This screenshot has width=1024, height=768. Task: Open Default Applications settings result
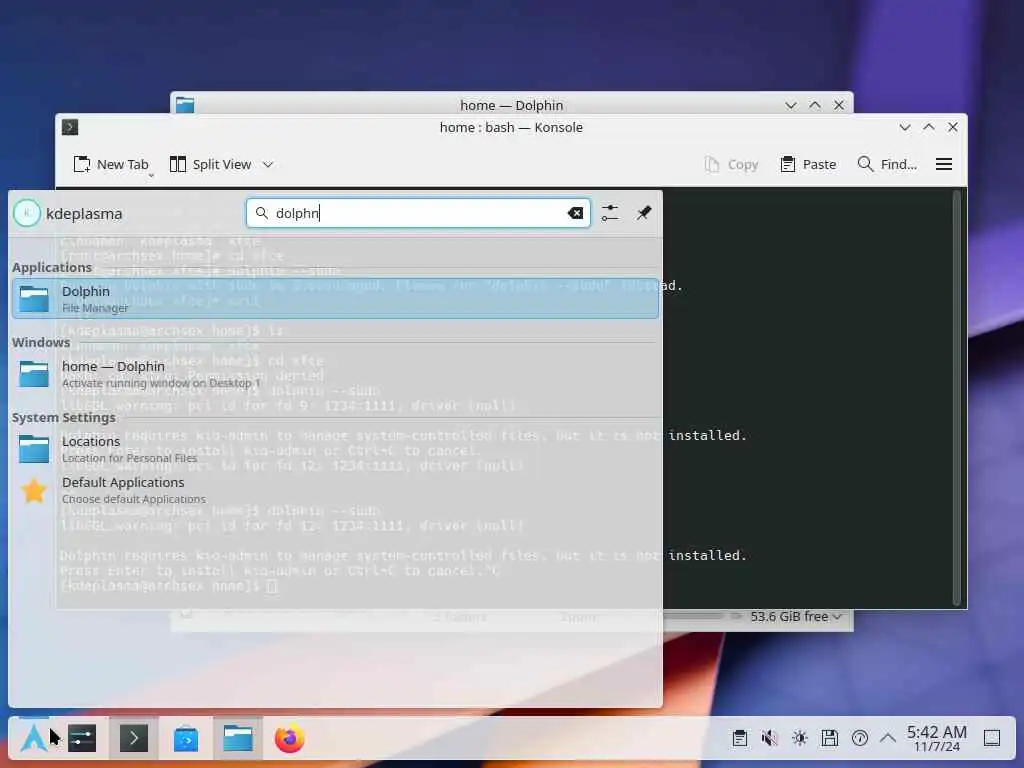point(335,490)
